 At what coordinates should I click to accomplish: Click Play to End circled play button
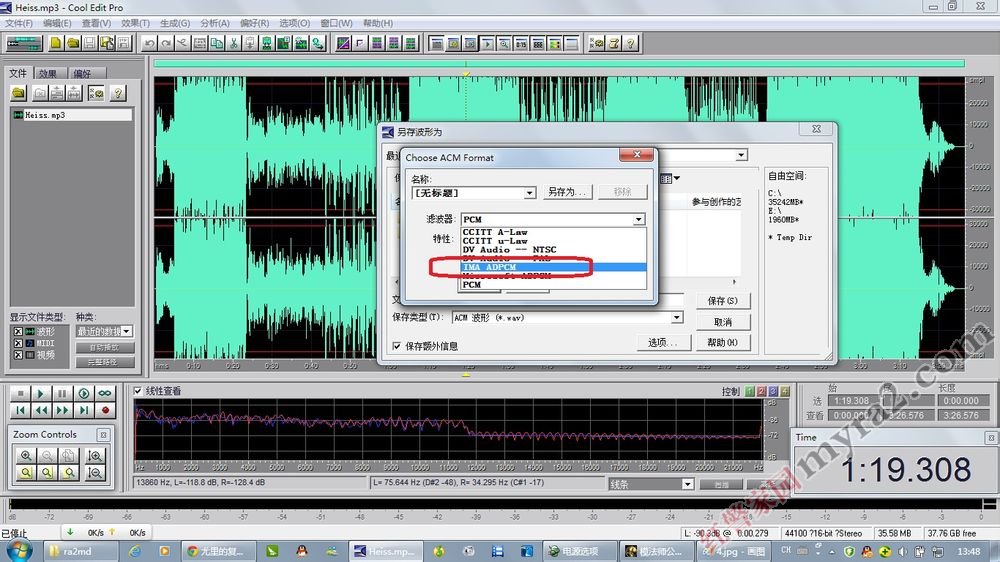tap(84, 394)
